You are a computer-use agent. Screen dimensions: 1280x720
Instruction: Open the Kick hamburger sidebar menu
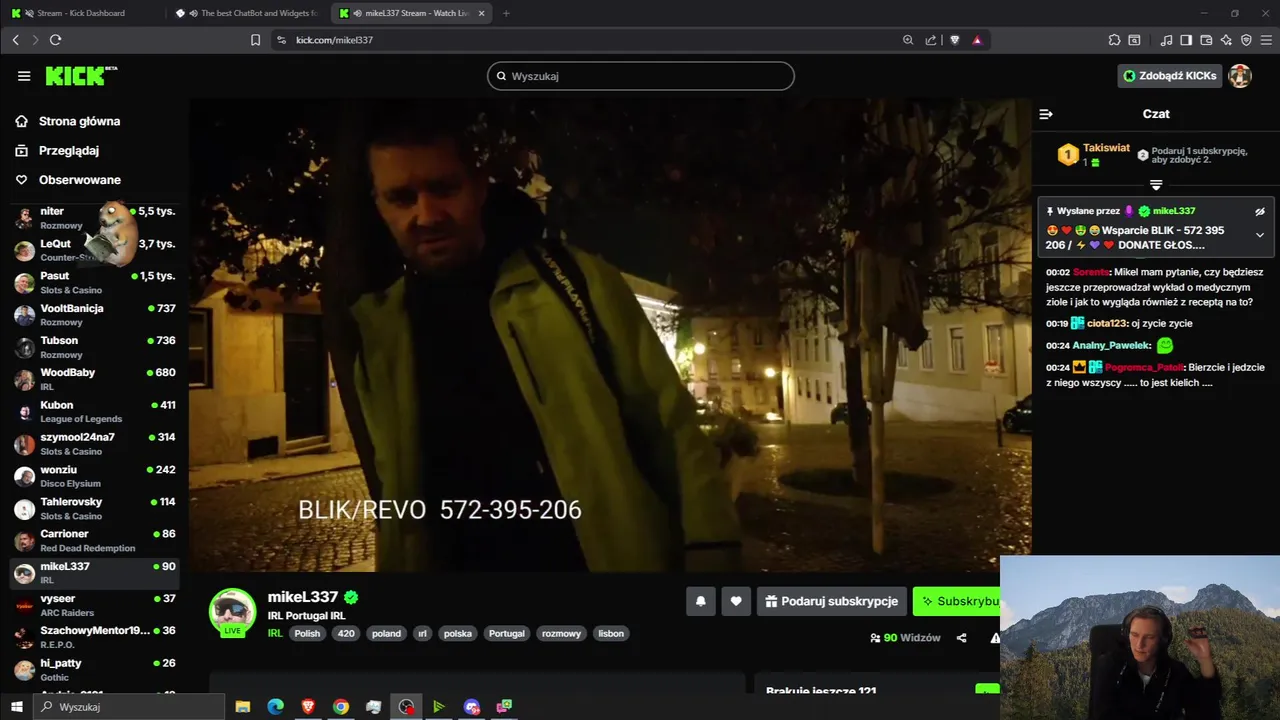24,76
